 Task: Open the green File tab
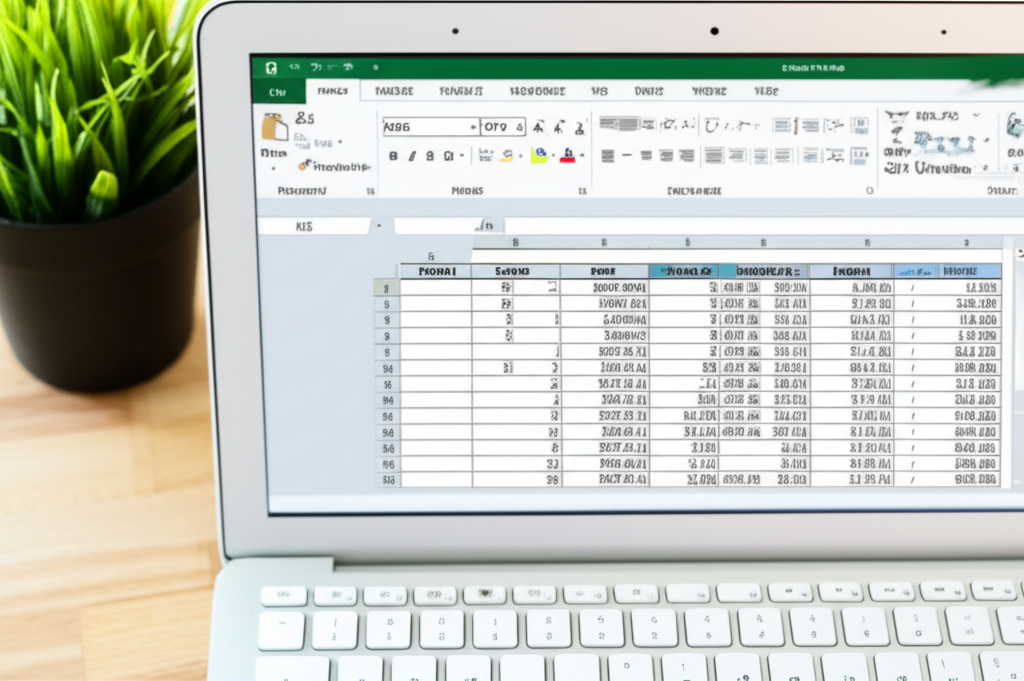pyautogui.click(x=278, y=92)
